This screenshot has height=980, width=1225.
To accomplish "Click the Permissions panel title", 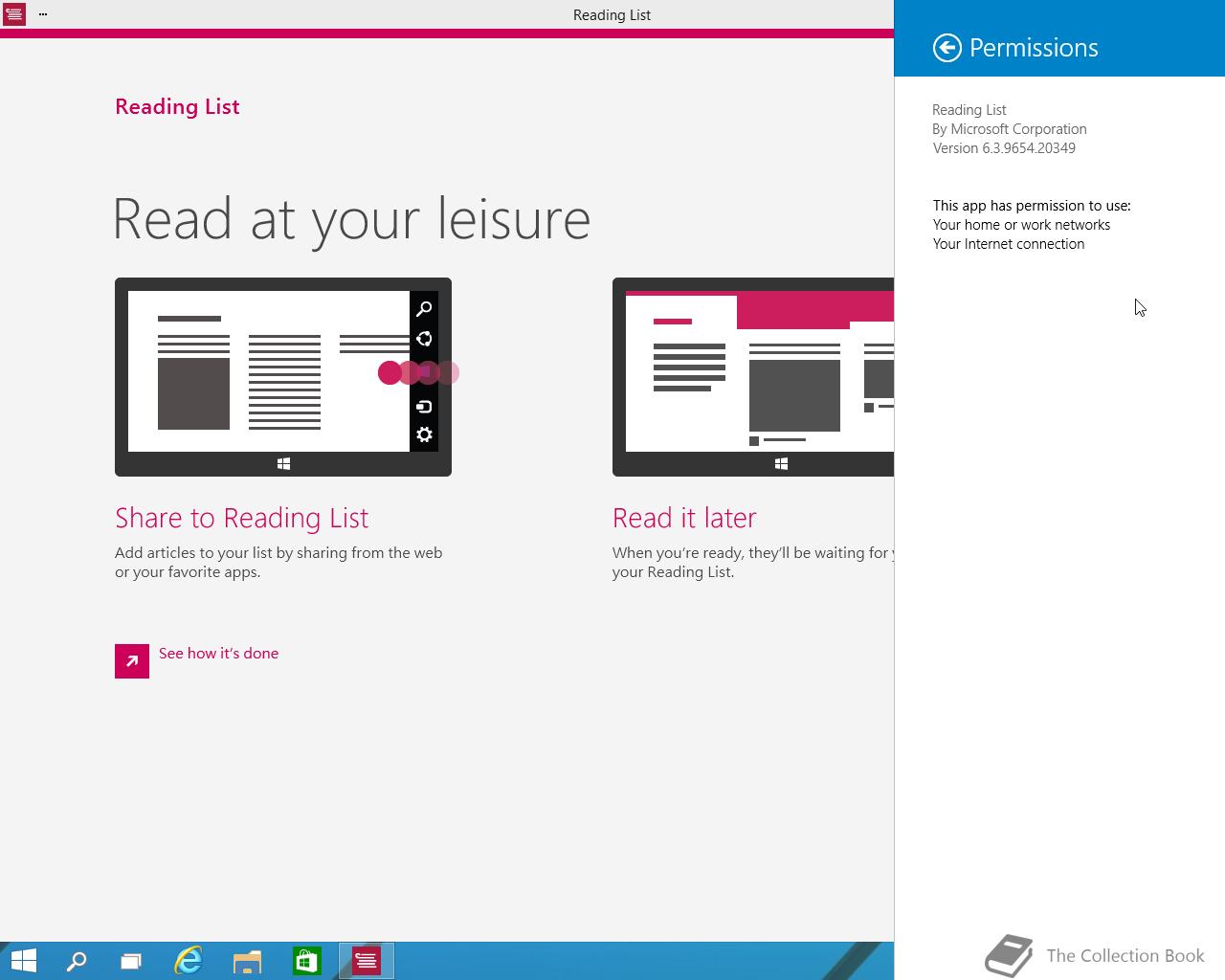I will (x=1034, y=48).
